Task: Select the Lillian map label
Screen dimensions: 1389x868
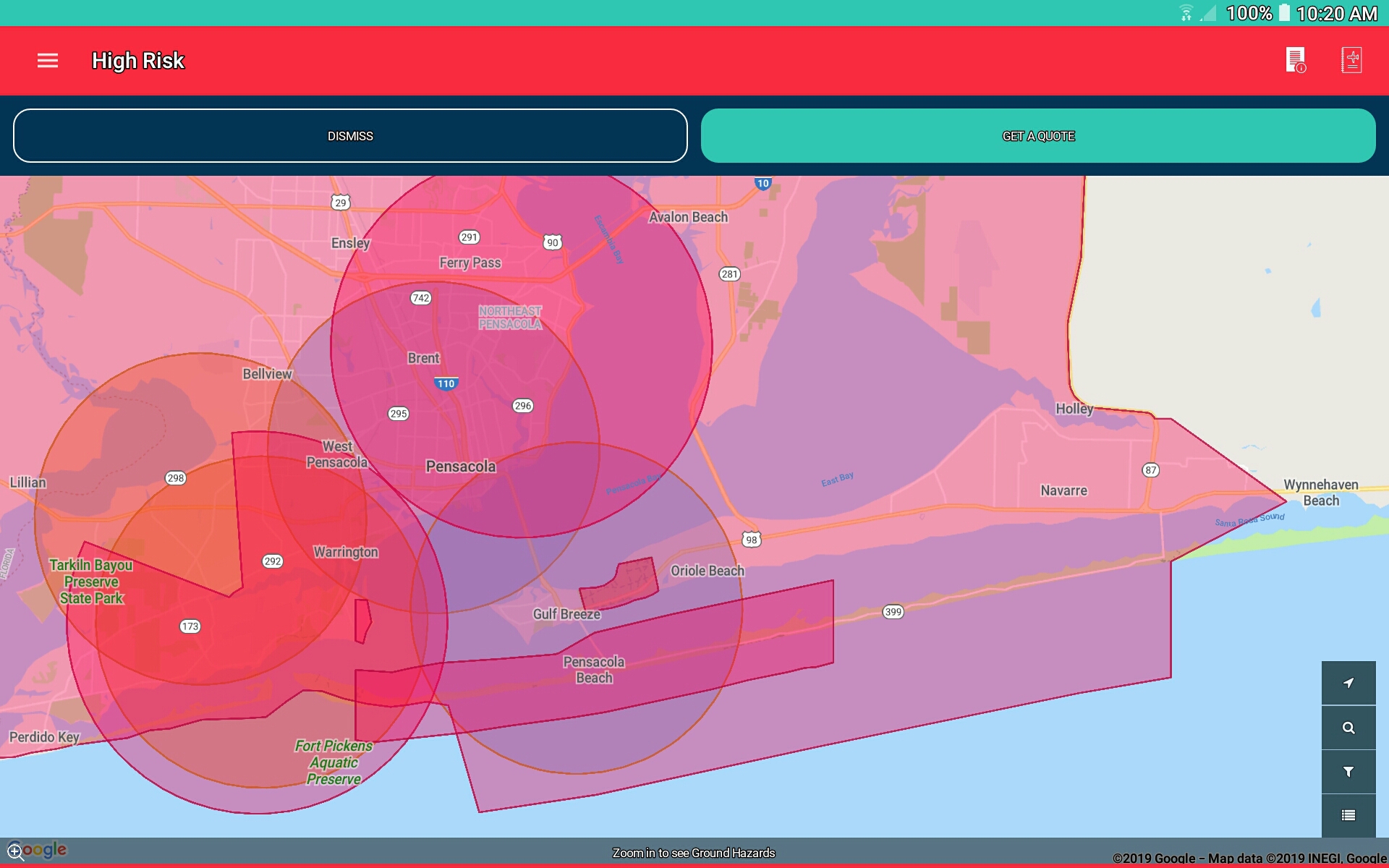Action: tap(27, 482)
